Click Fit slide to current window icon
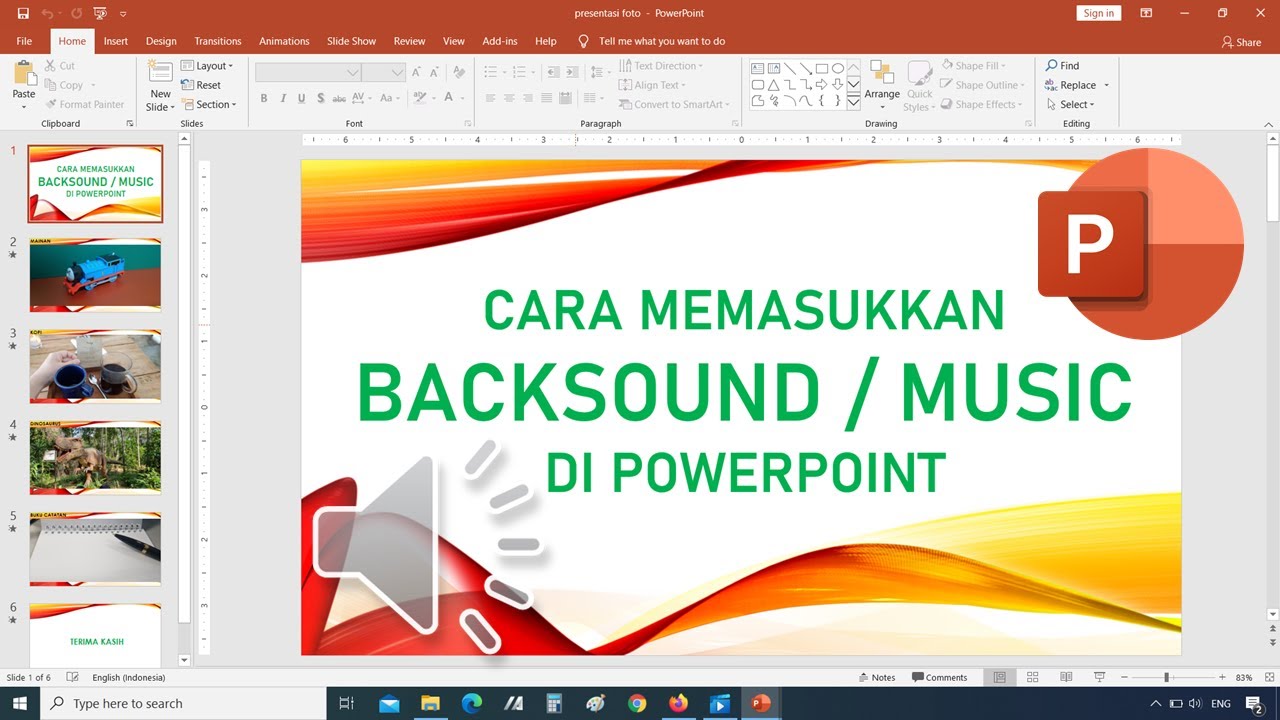The width and height of the screenshot is (1280, 720). coord(1270,677)
